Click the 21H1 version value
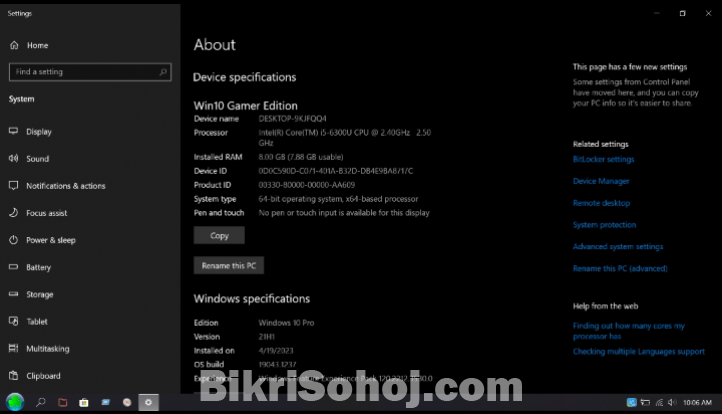 266,337
